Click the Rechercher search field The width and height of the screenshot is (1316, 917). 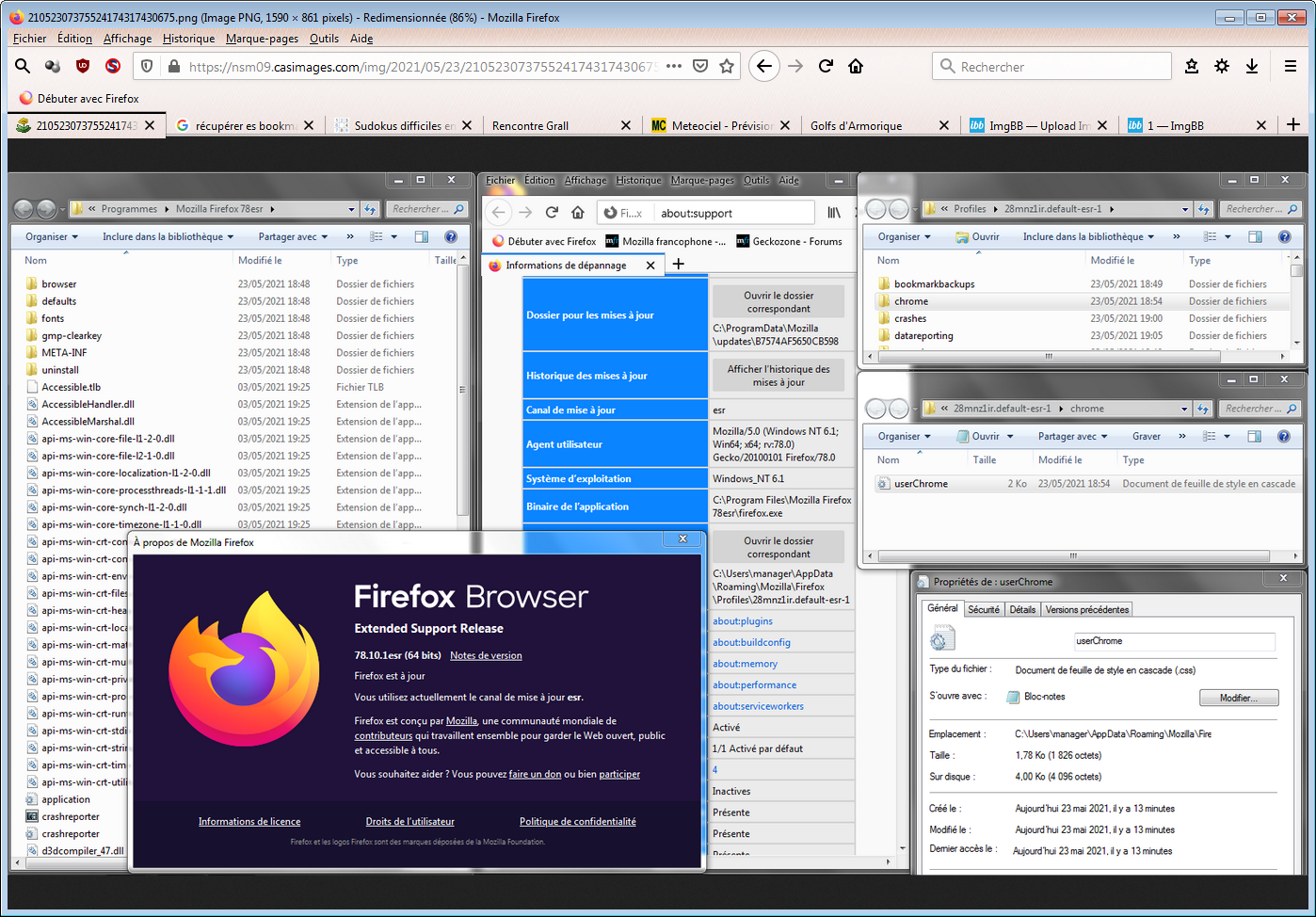(x=1051, y=67)
